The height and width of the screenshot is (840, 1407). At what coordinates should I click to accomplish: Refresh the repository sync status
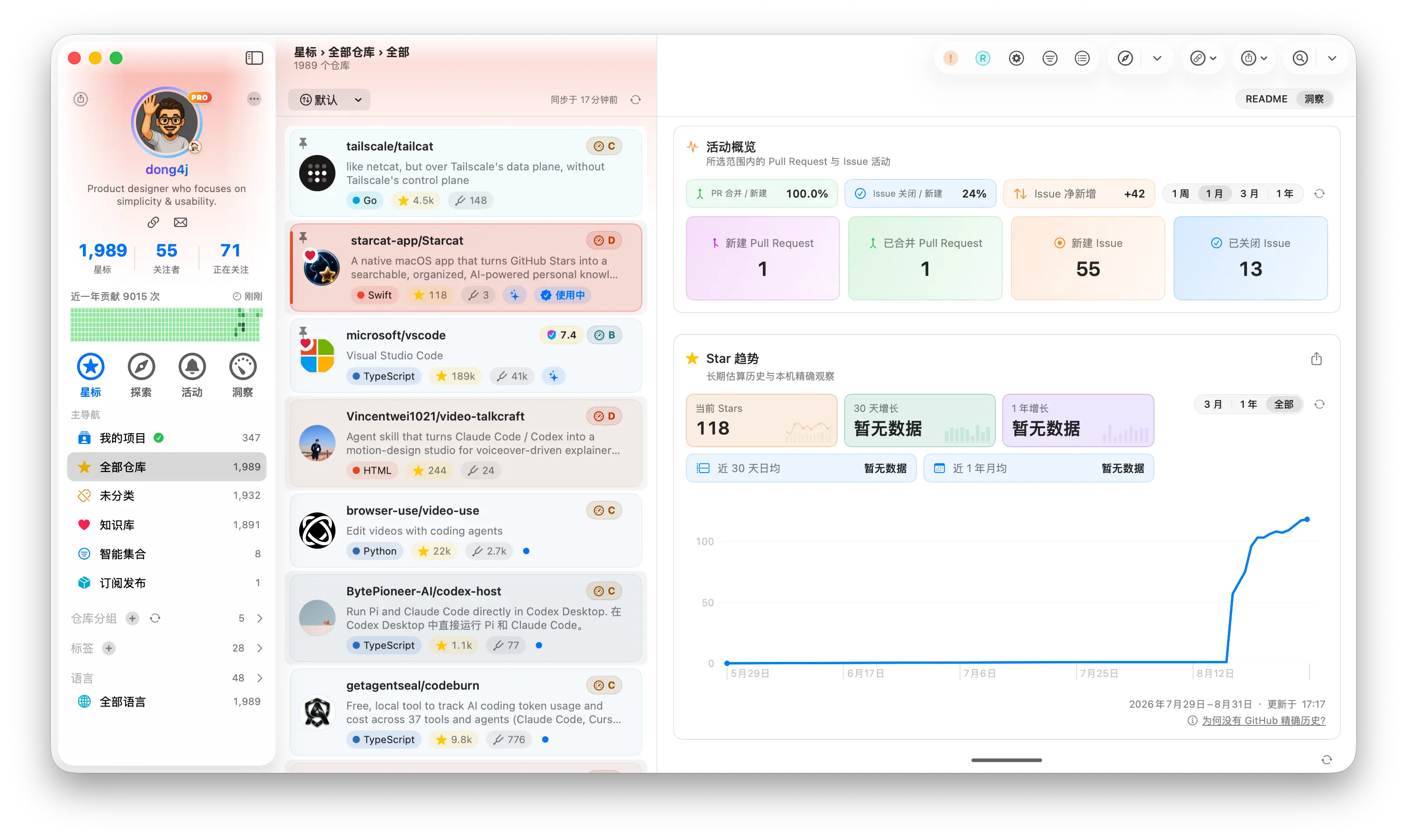point(636,100)
